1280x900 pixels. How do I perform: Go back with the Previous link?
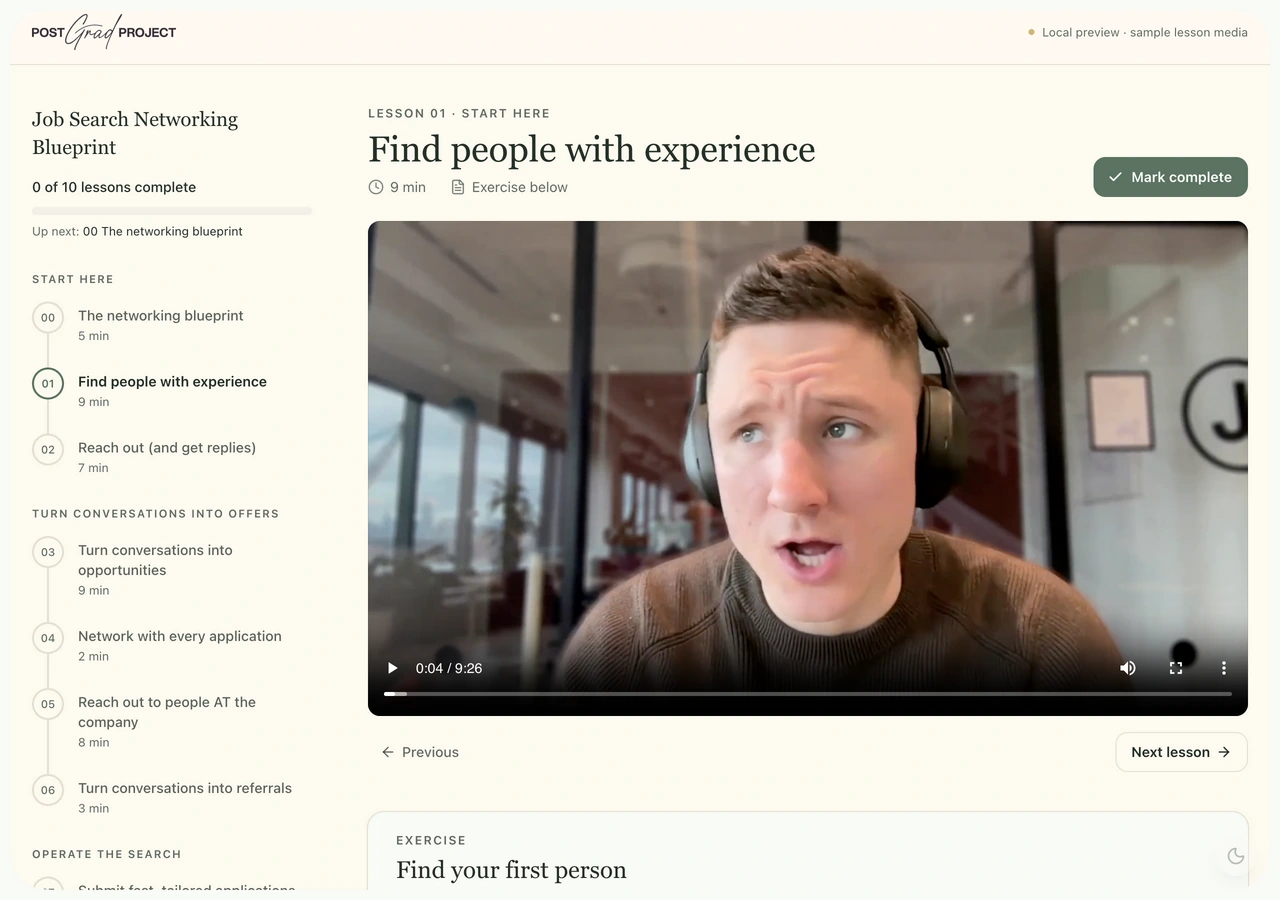pyautogui.click(x=420, y=752)
